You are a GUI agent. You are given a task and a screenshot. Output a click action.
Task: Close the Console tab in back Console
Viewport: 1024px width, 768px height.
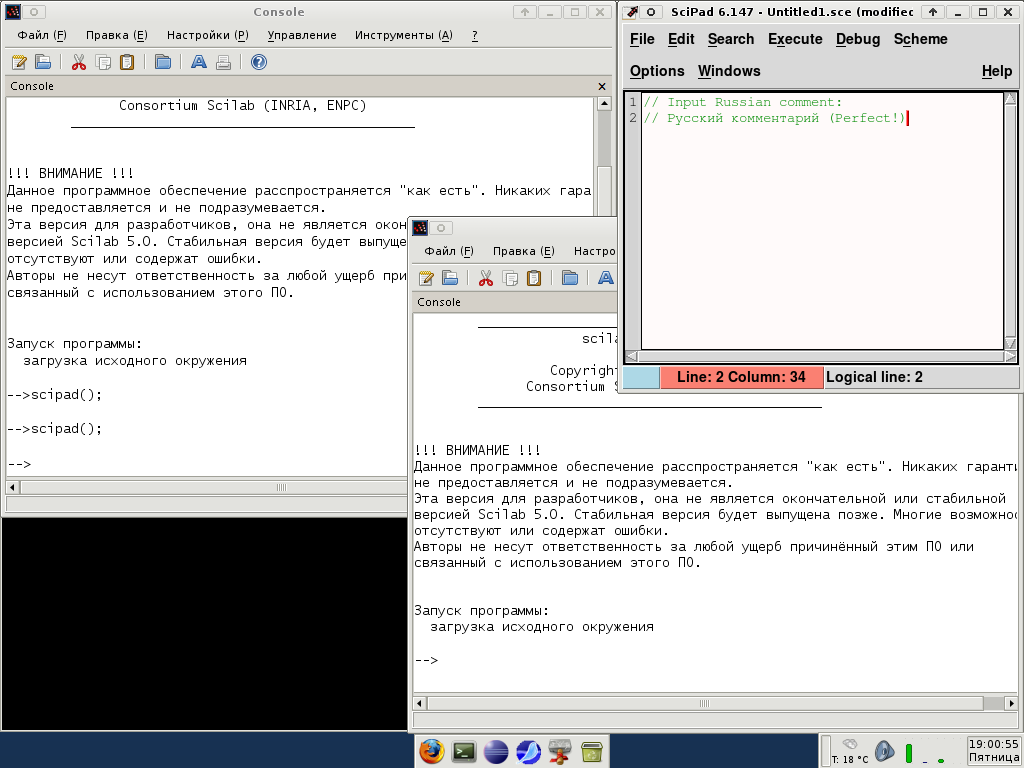(602, 86)
